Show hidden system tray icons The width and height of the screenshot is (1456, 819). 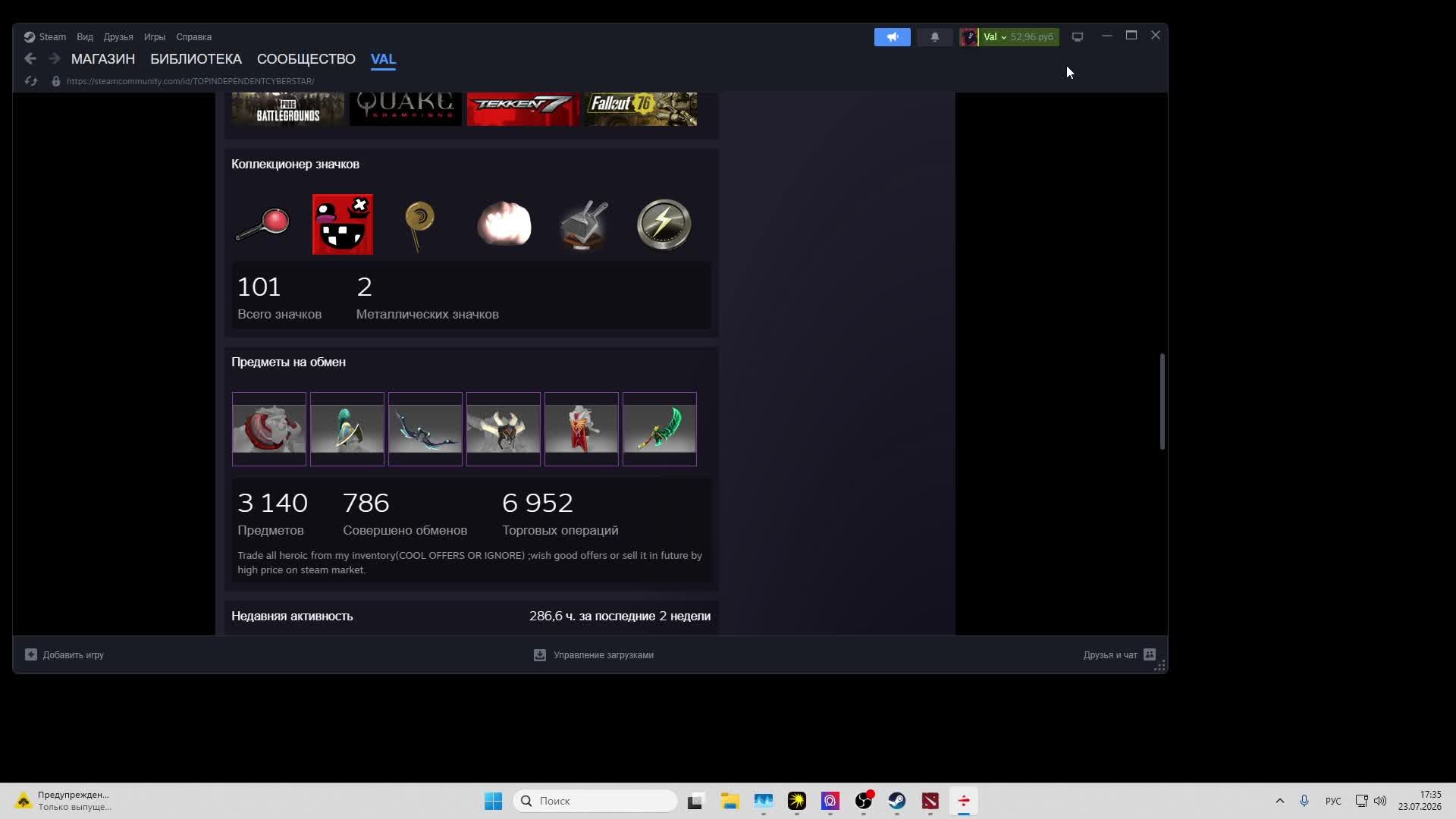(1280, 801)
